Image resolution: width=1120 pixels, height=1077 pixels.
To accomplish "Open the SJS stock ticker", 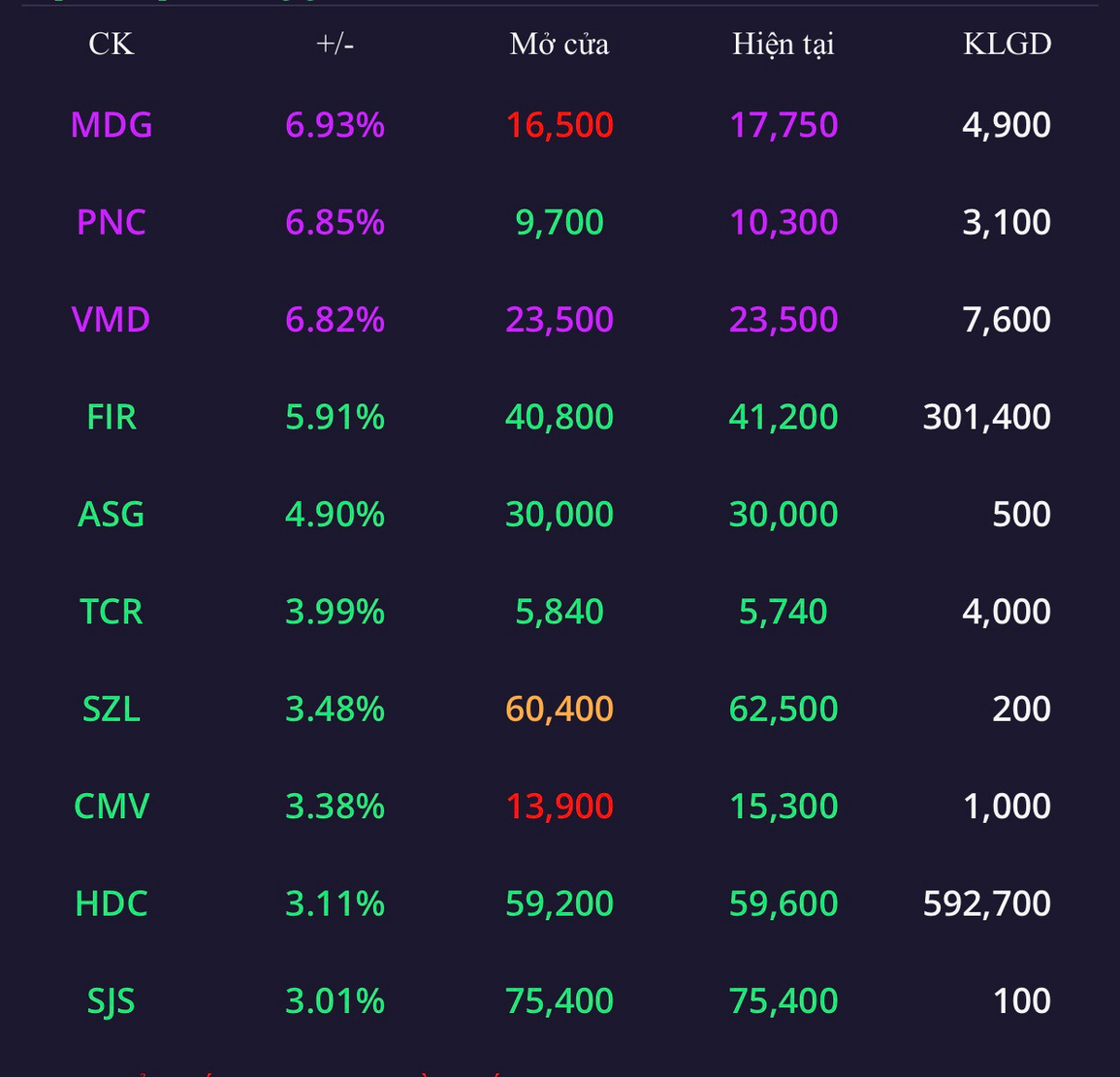I will click(x=112, y=1000).
